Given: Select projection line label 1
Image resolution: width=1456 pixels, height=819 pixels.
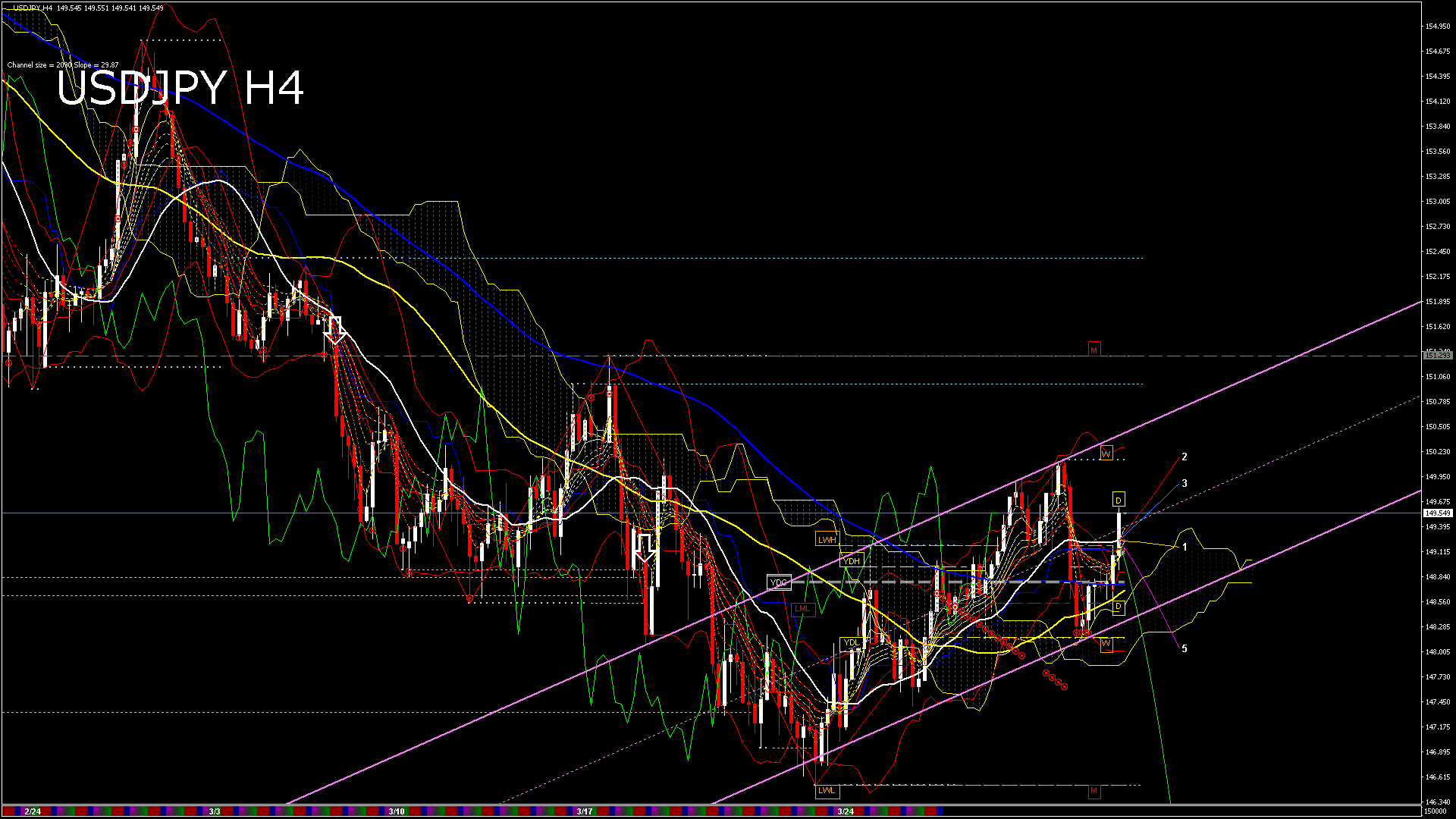Looking at the screenshot, I should point(1185,547).
